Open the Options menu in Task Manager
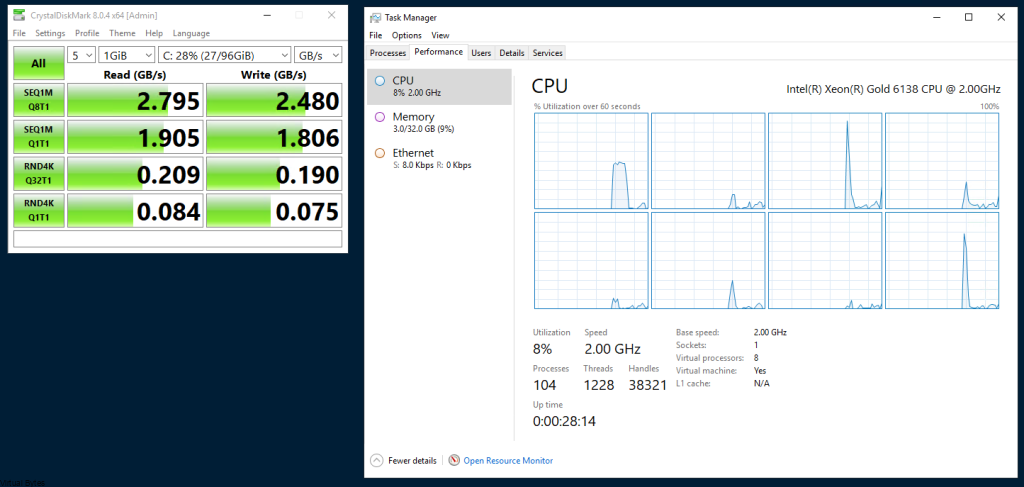1024x487 pixels. coord(406,35)
